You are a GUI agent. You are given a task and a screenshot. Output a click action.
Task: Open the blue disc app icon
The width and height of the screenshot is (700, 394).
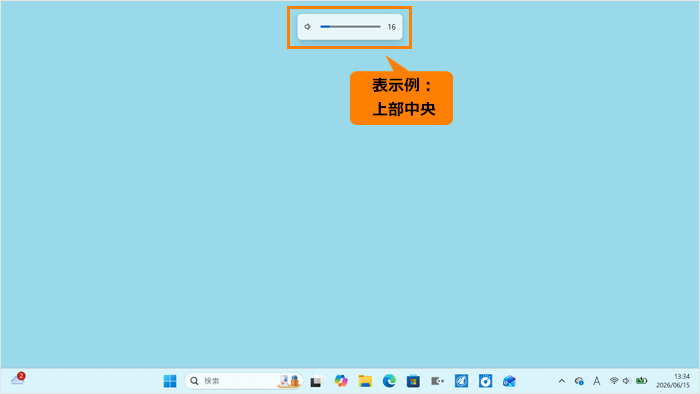485,381
